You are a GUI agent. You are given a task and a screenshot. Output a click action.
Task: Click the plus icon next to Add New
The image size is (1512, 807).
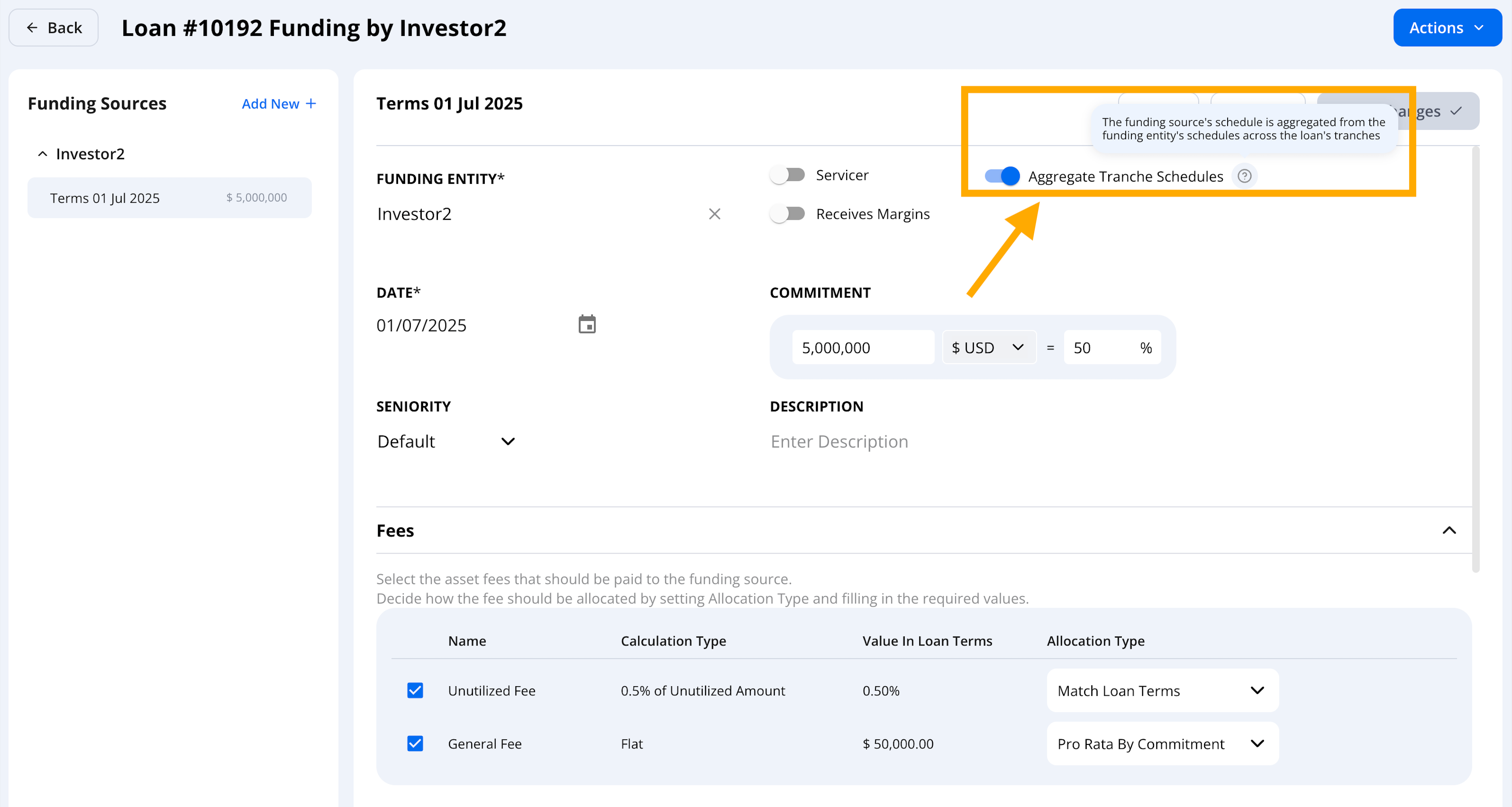[311, 103]
